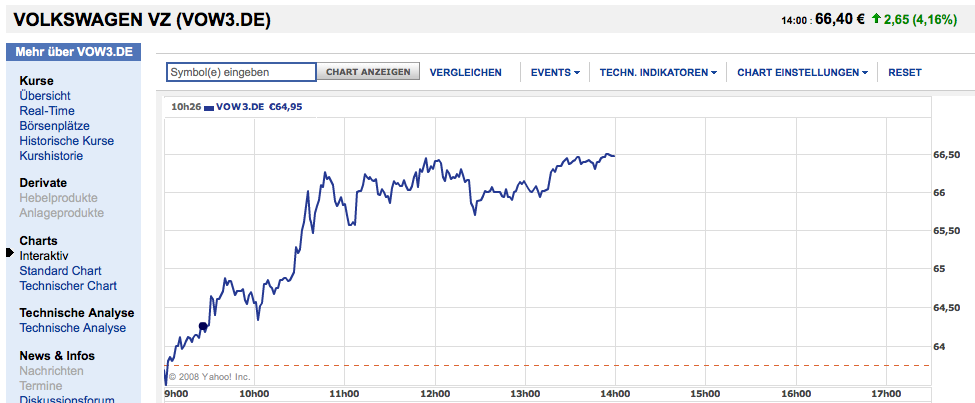Image resolution: width=975 pixels, height=403 pixels.
Task: Click the News & Infos heading
Action: 57,356
